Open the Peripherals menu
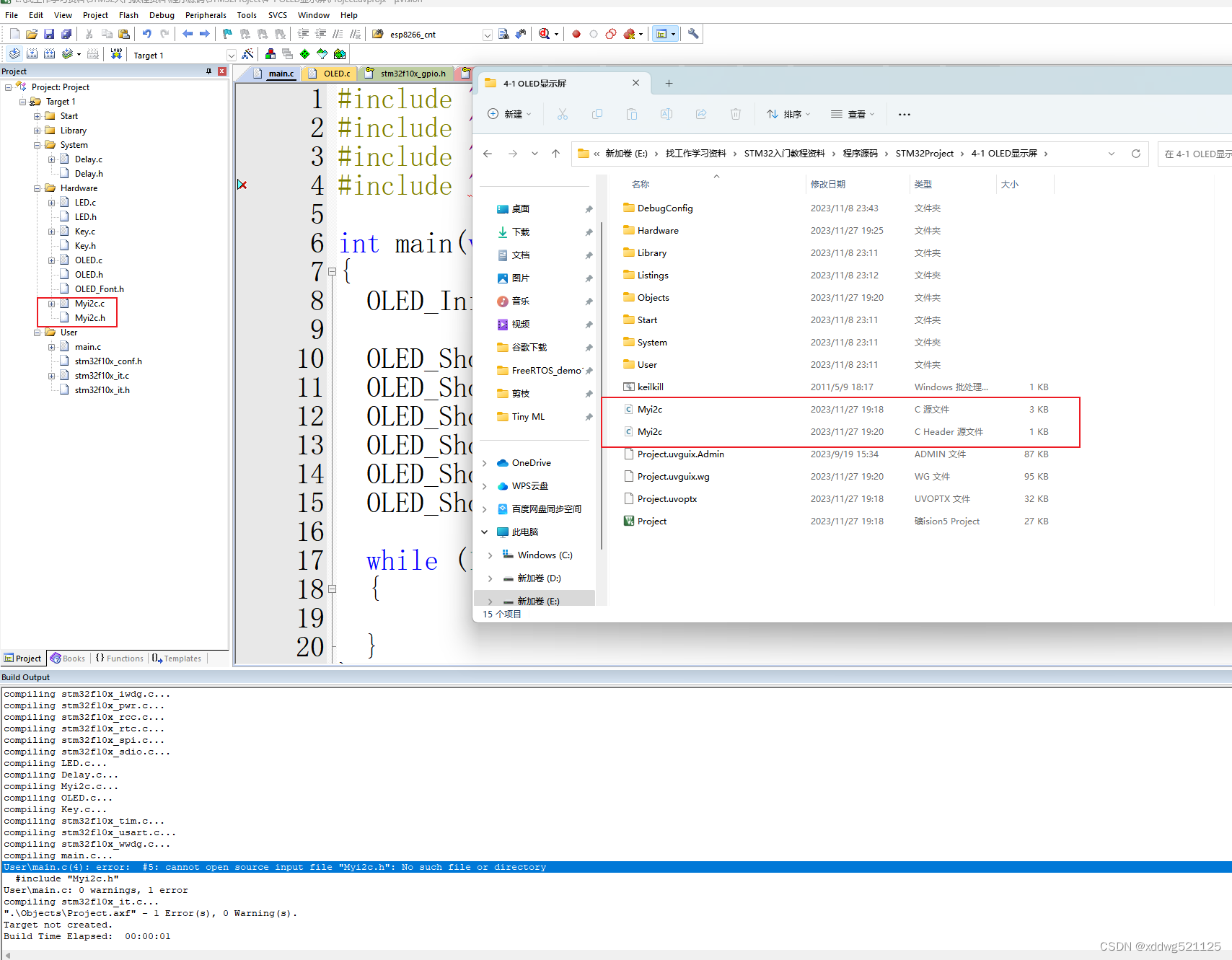Screen dimensions: 1232x960 (x=206, y=15)
